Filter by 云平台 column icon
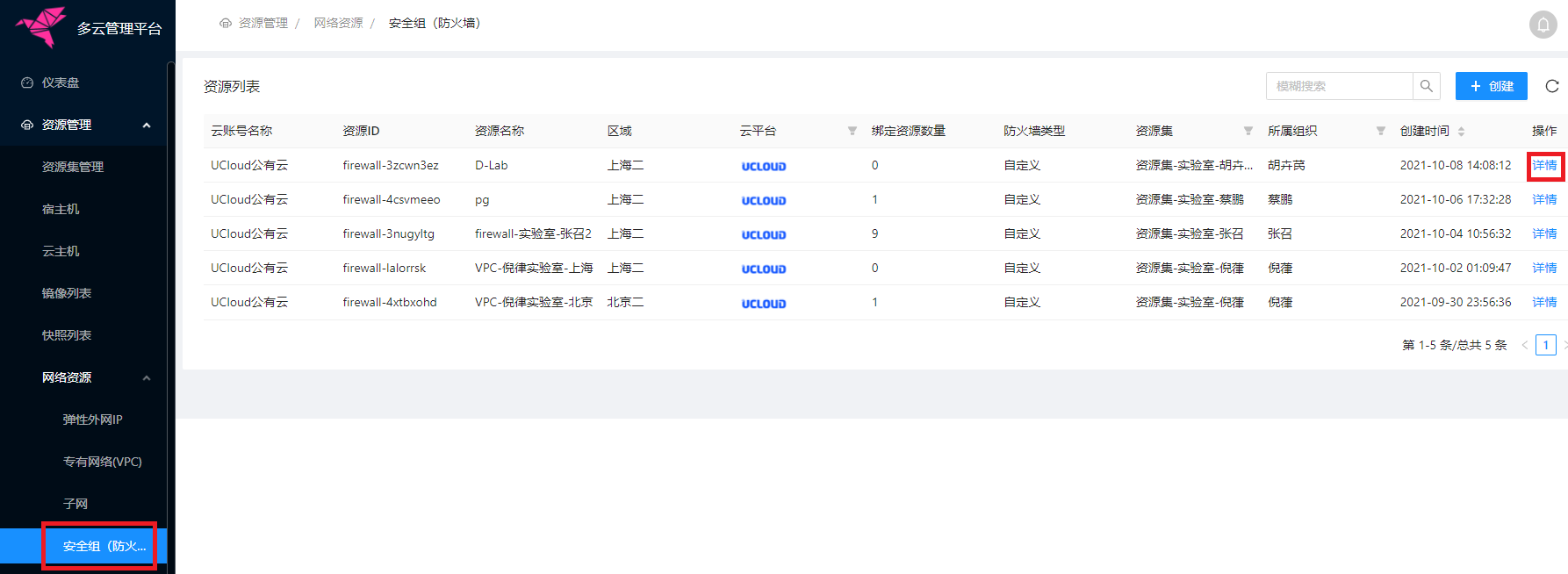The height and width of the screenshot is (574, 1568). (852, 131)
